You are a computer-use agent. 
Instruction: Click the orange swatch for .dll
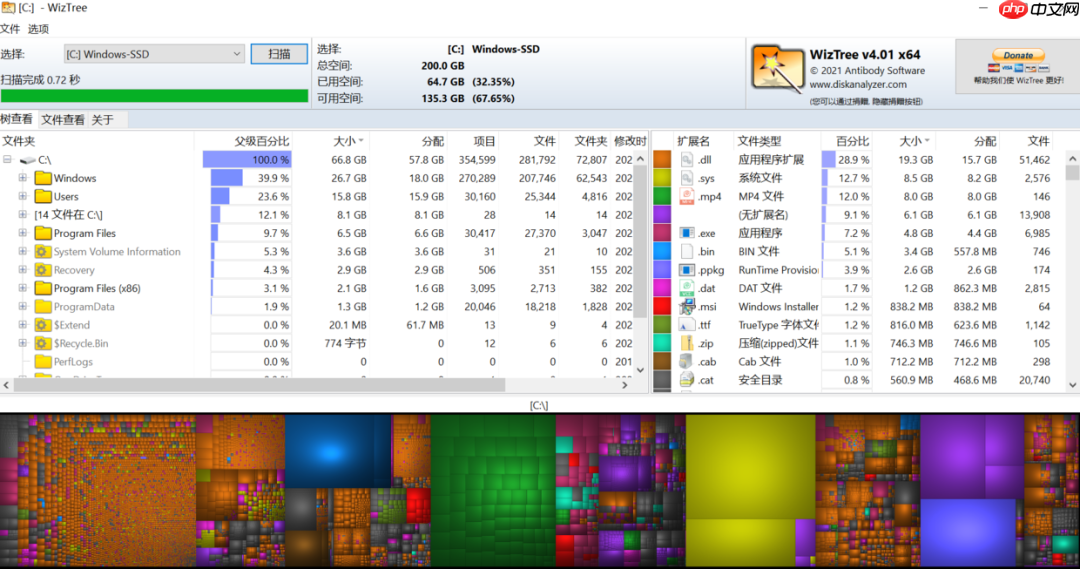point(662,159)
